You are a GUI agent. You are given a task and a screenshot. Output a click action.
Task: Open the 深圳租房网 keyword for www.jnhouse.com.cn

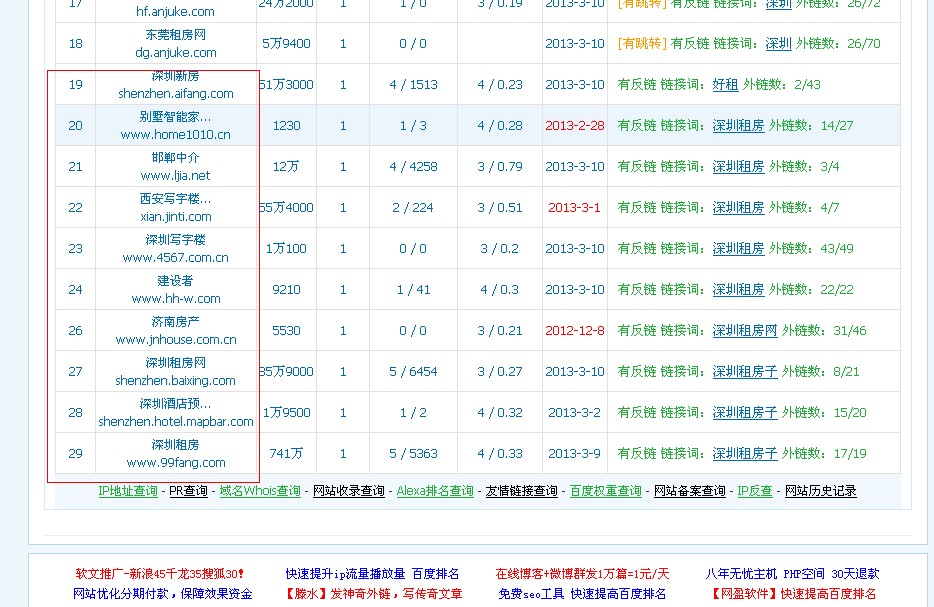[x=745, y=330]
